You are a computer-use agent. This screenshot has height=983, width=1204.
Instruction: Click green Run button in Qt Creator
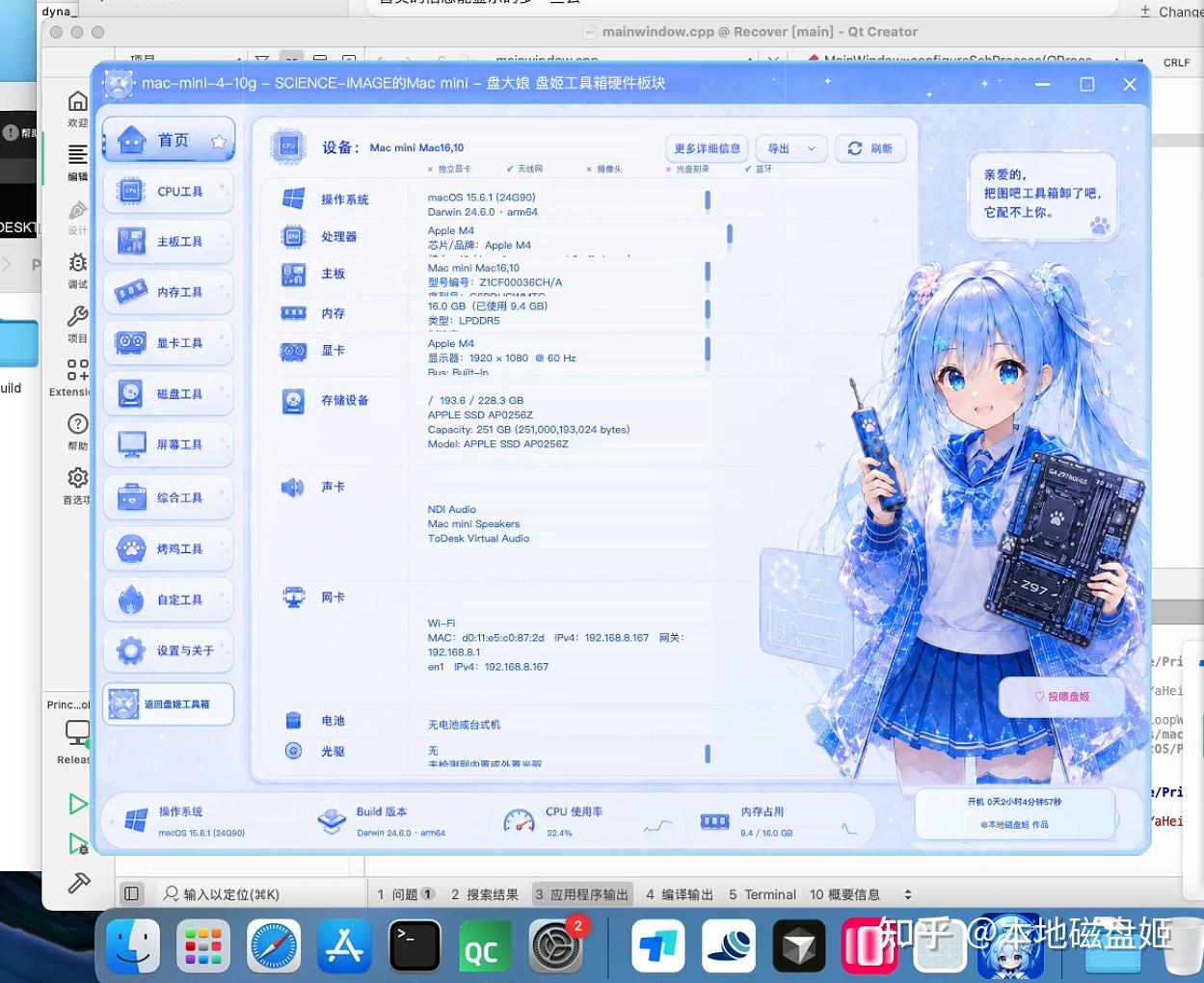pos(78,804)
